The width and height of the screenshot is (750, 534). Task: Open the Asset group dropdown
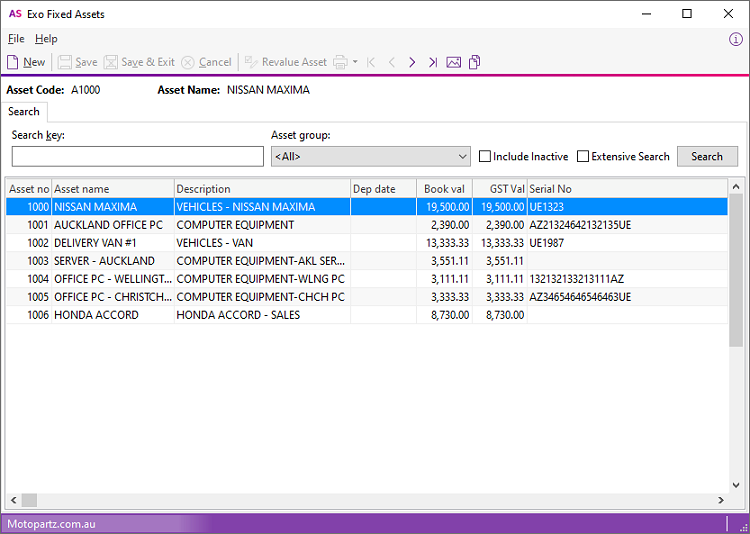click(370, 157)
